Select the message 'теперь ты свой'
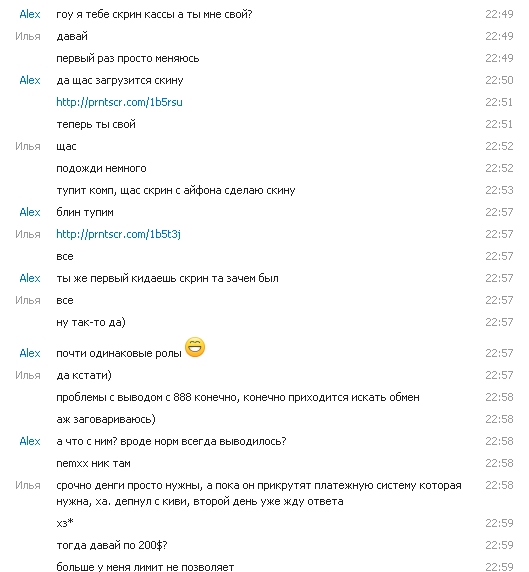This screenshot has width=529, height=572. 96,124
